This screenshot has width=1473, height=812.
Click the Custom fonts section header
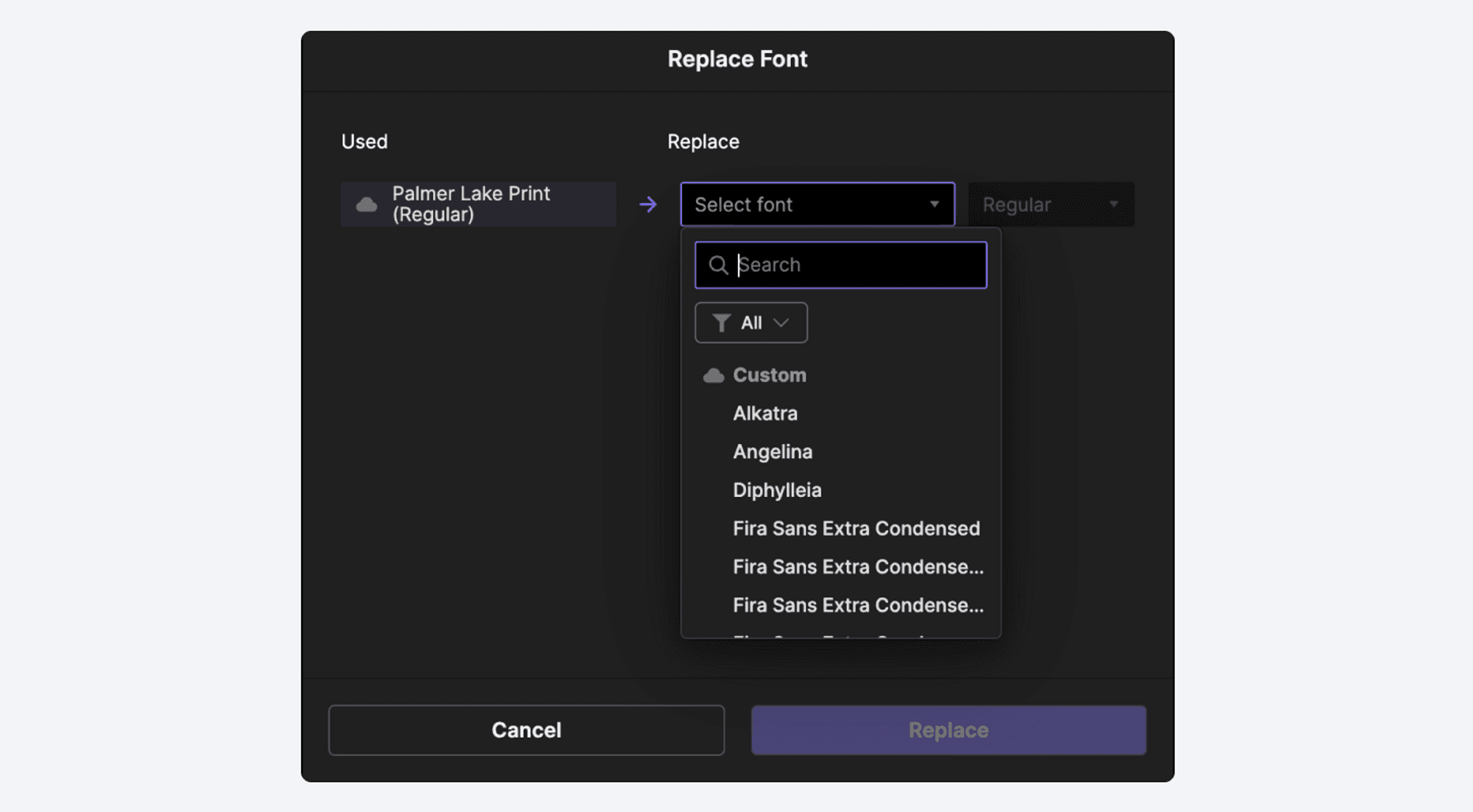click(x=769, y=375)
